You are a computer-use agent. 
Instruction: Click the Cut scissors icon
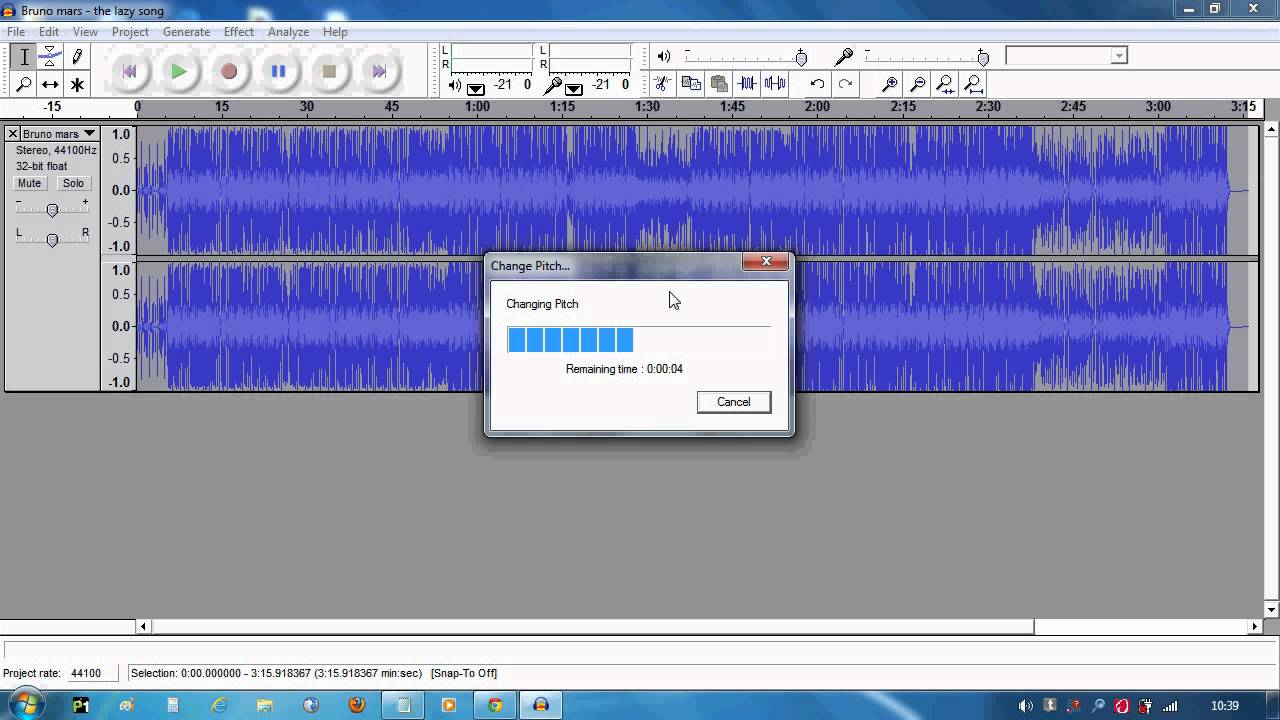(x=662, y=84)
